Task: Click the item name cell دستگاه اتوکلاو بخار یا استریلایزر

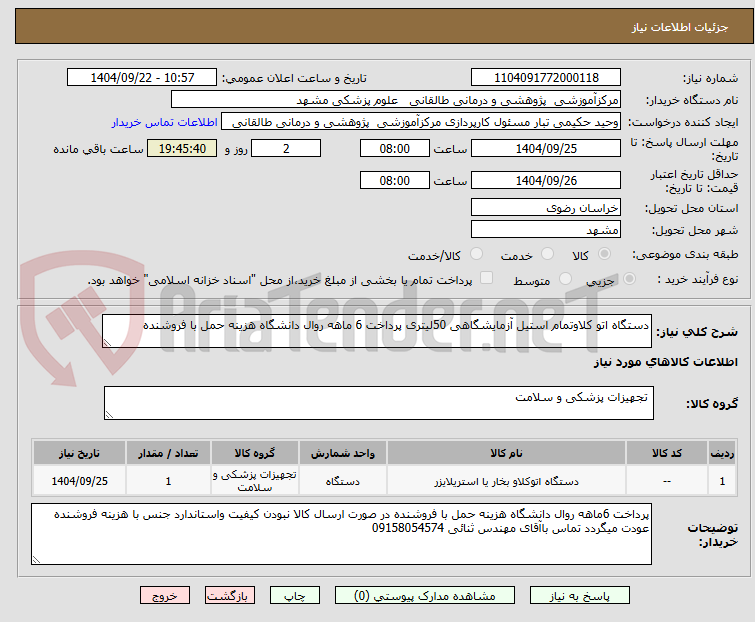Action: (506, 481)
